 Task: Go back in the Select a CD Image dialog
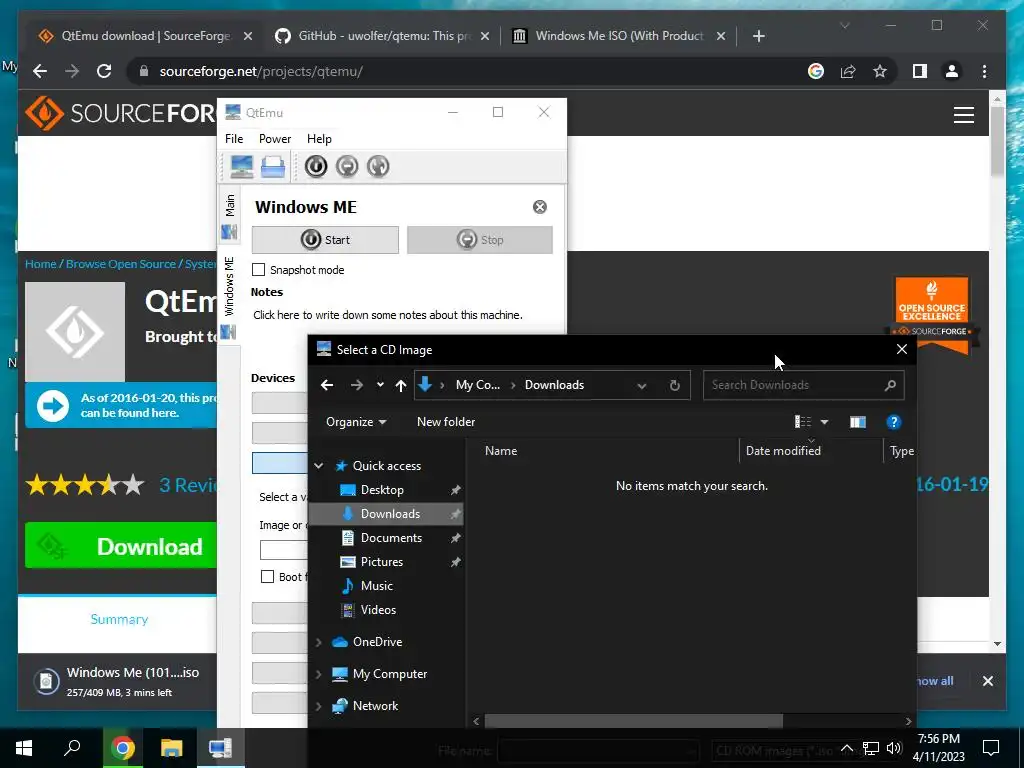327,385
